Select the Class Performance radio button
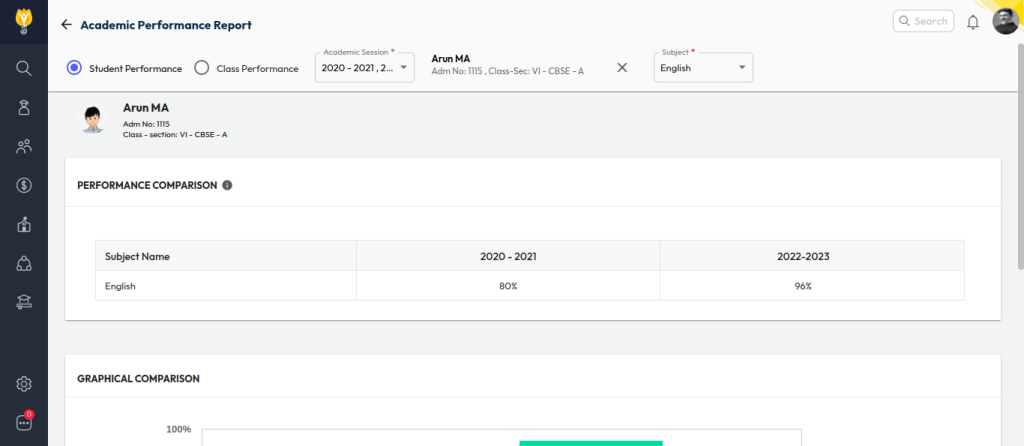 click(x=201, y=68)
